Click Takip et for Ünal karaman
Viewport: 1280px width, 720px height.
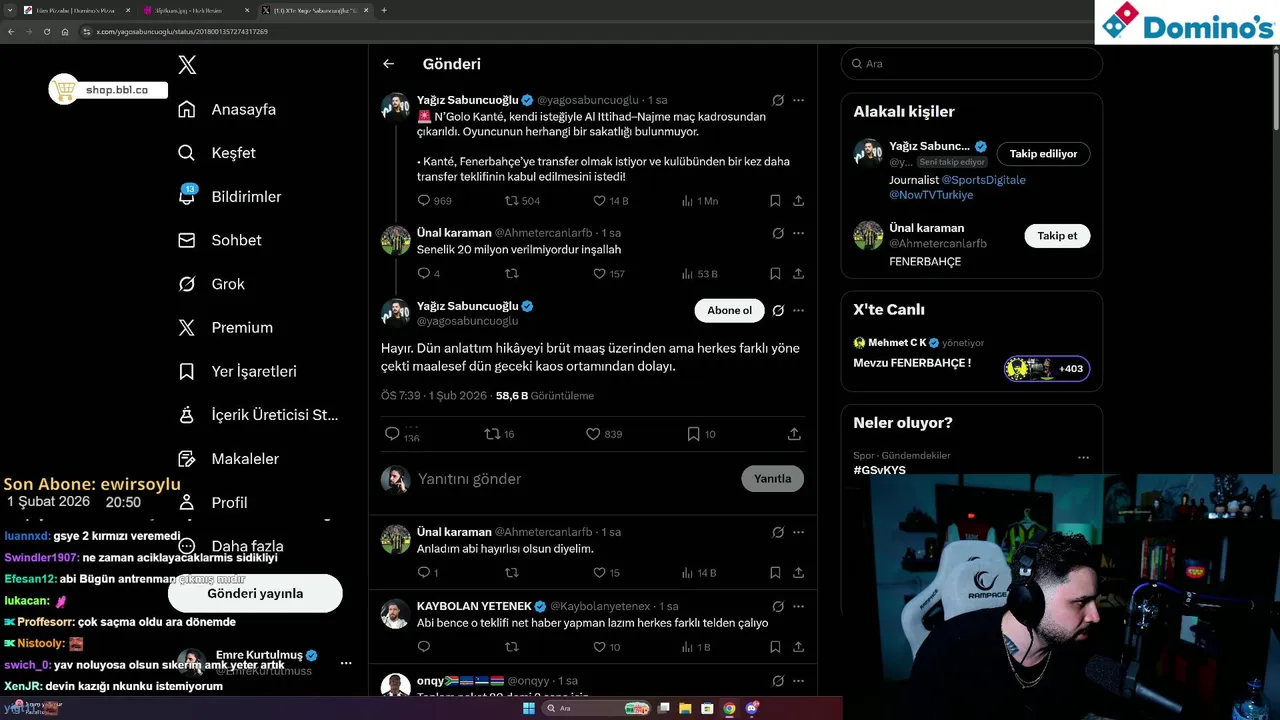point(1057,236)
